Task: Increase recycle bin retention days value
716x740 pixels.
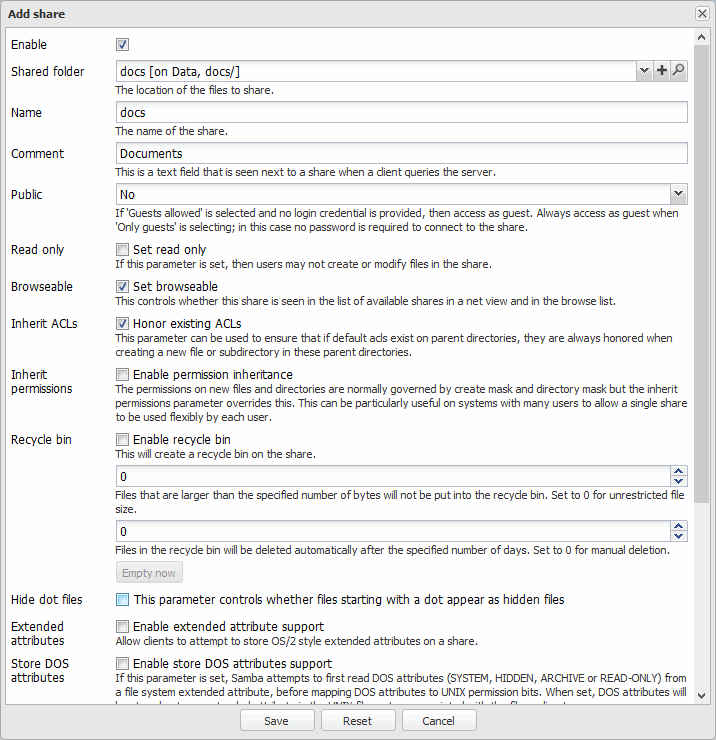Action: 679,526
